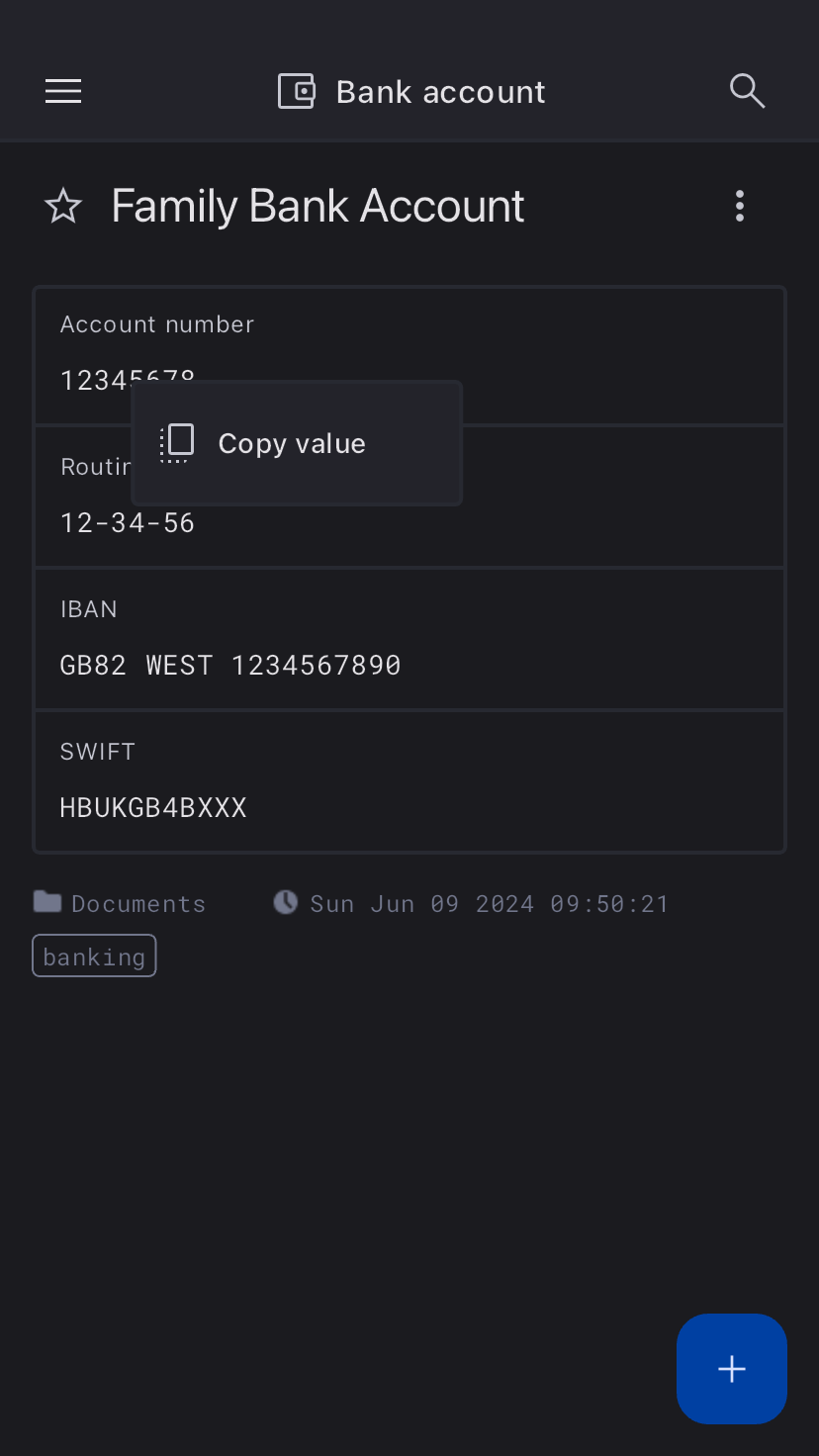Click the IBAN value GB82 WEST 1234567890
Image resolution: width=819 pixels, height=1456 pixels.
(x=230, y=665)
